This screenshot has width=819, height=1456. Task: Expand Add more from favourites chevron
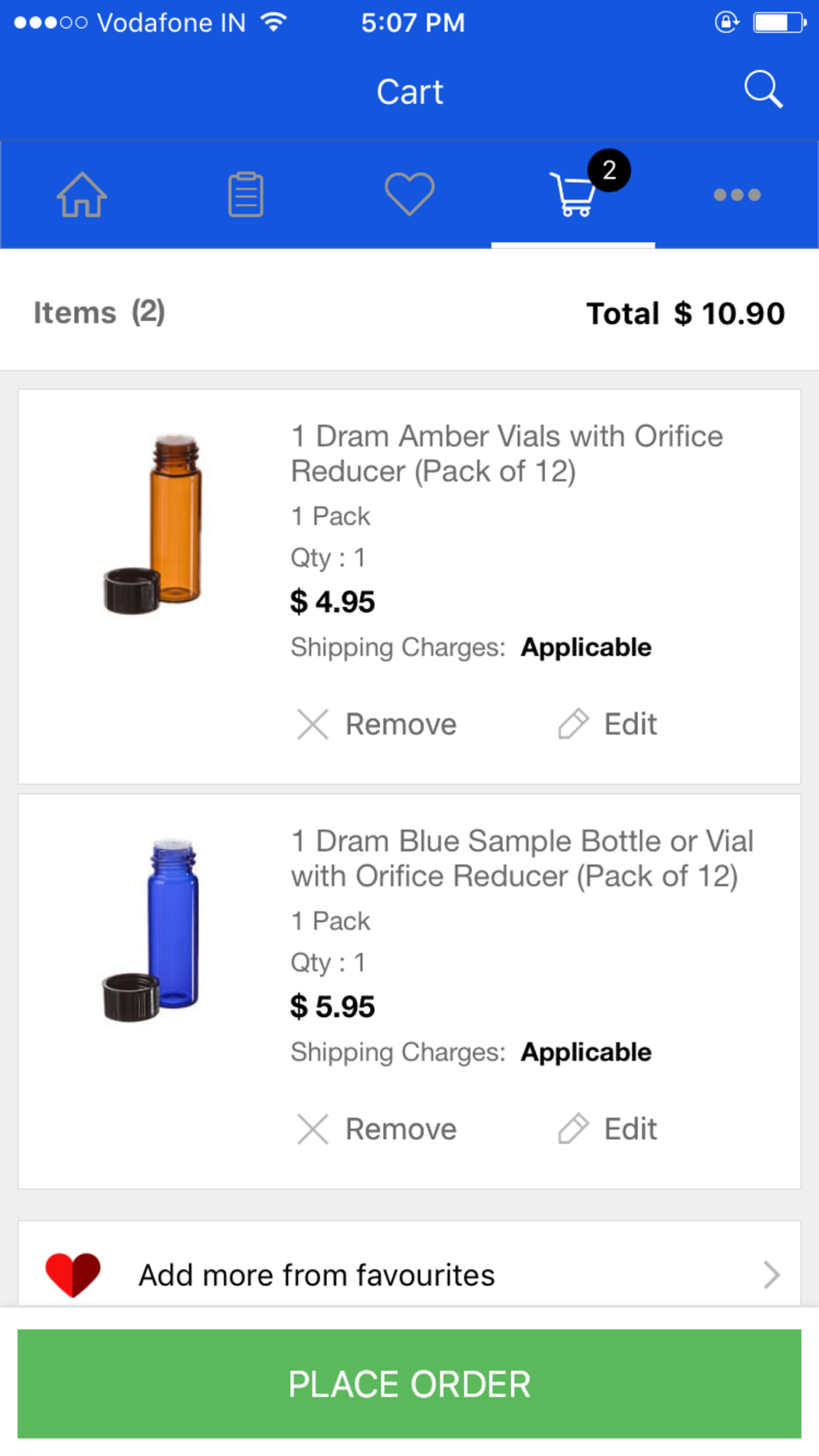771,1274
